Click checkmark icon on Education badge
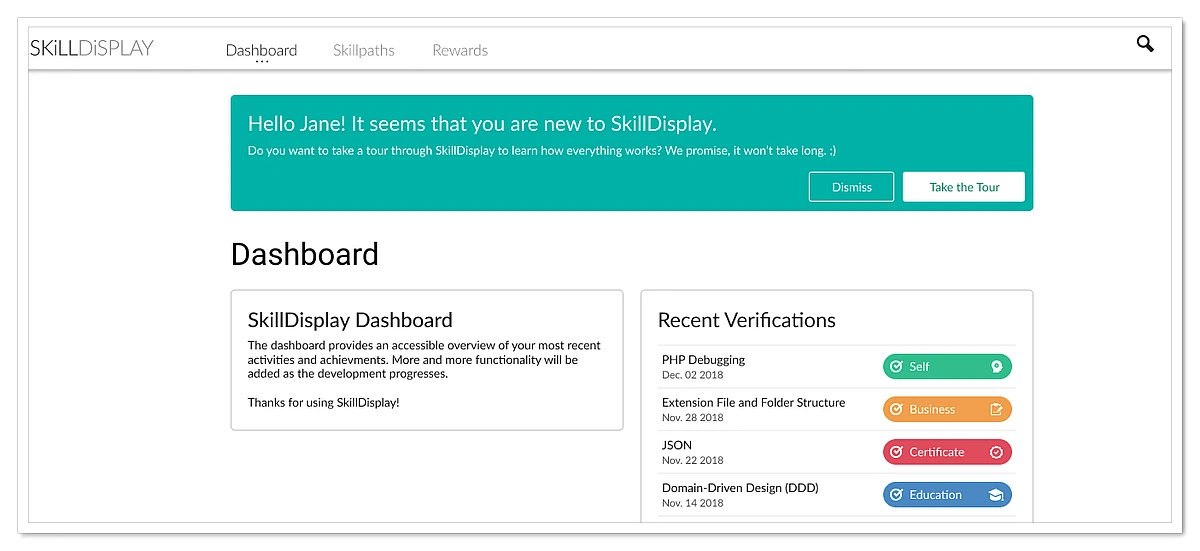1200x551 pixels. [897, 495]
